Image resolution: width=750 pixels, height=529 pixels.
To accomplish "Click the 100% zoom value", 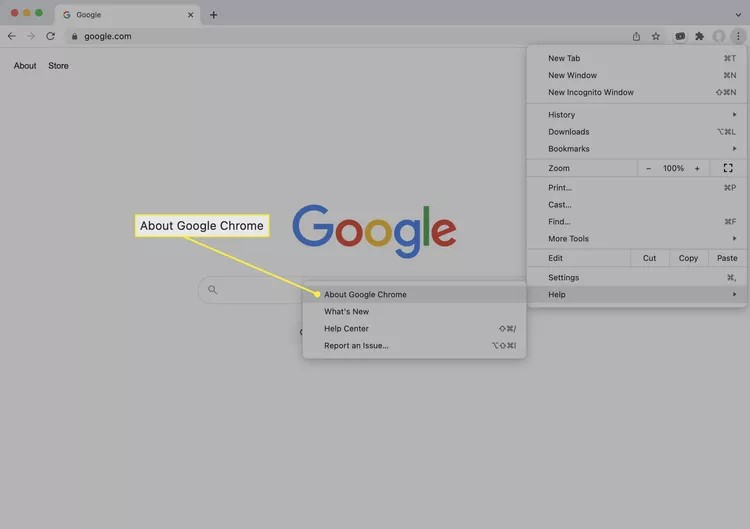I will (673, 168).
